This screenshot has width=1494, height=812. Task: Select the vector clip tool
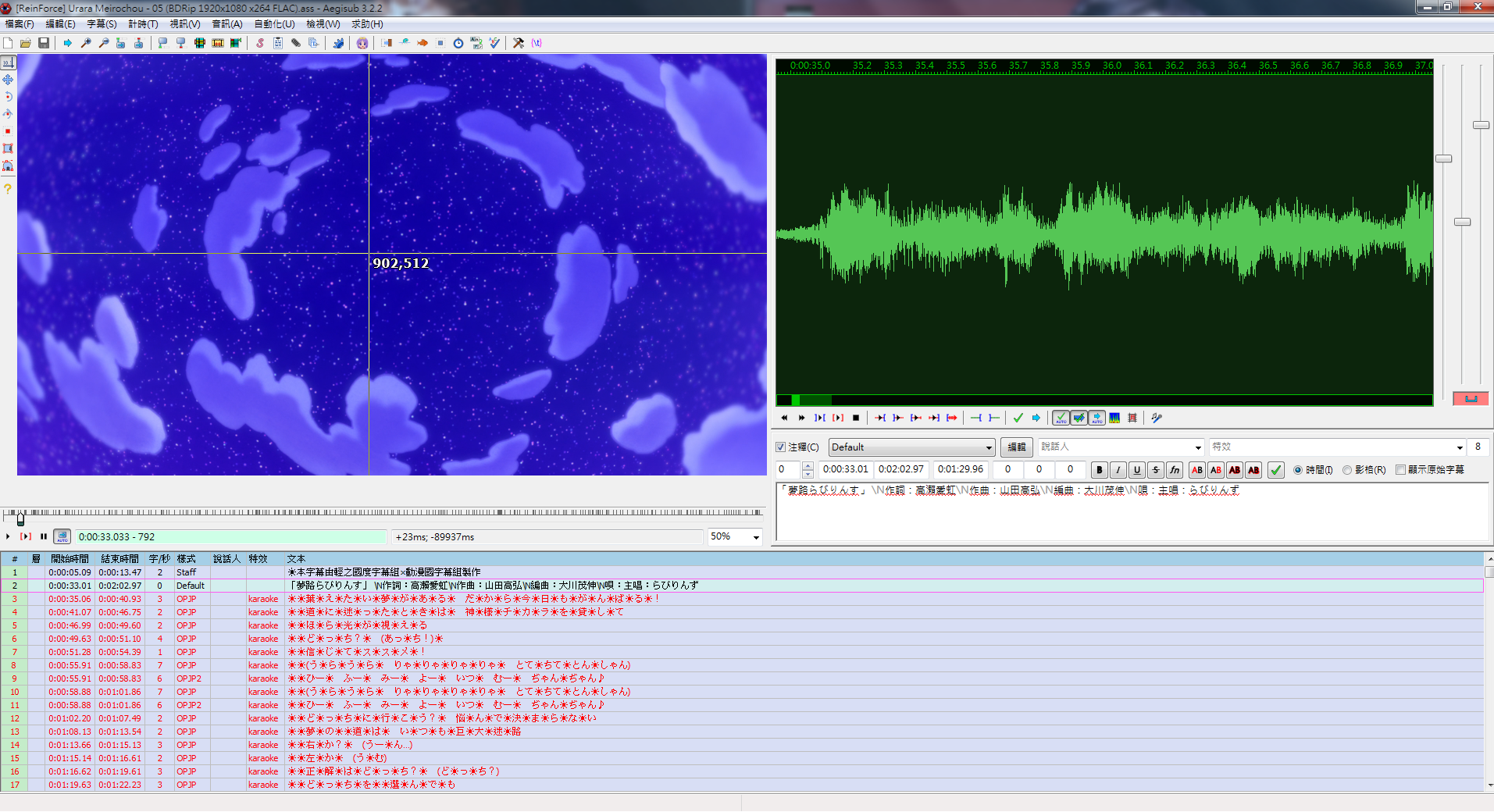[8, 166]
